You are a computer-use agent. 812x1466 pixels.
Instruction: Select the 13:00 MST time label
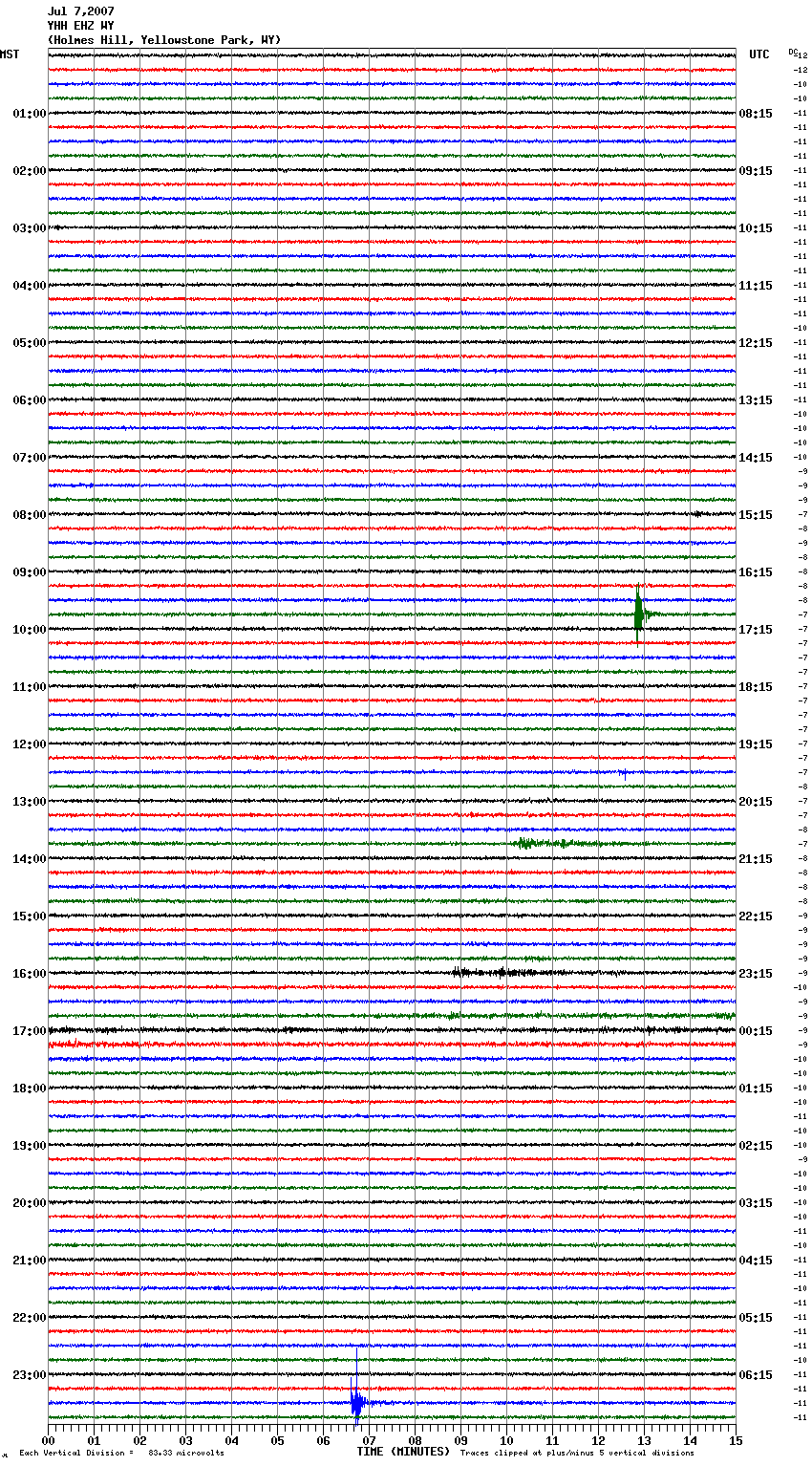click(x=30, y=802)
